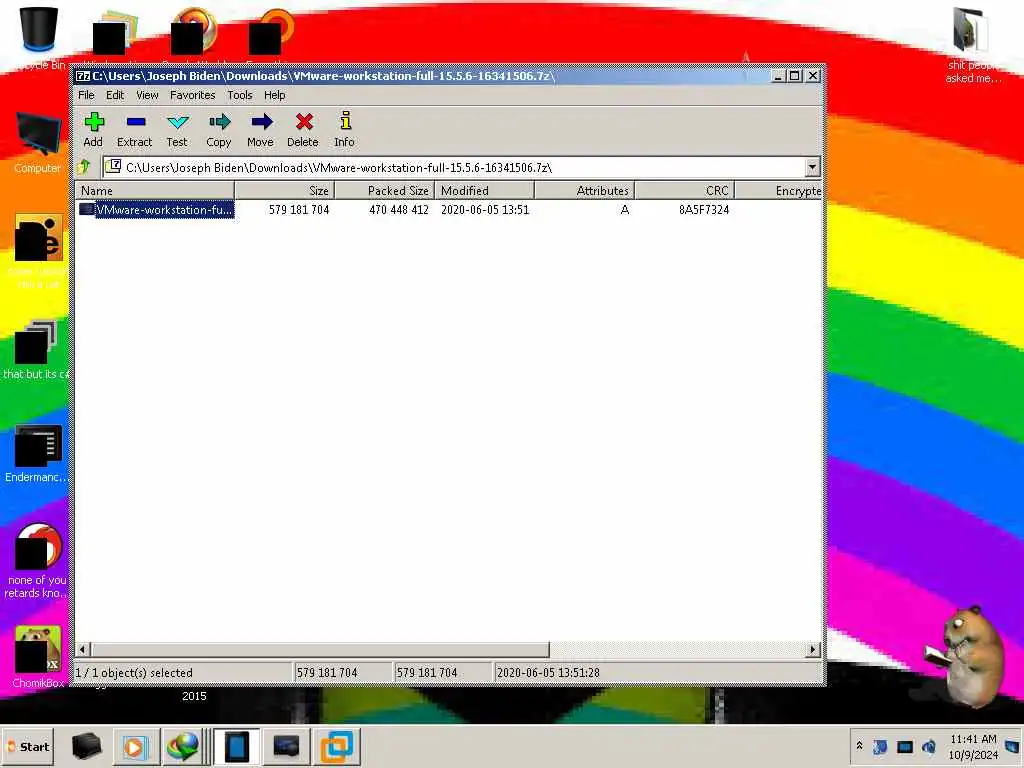Click the Extract toolbar button
The height and width of the screenshot is (768, 1024).
135,129
